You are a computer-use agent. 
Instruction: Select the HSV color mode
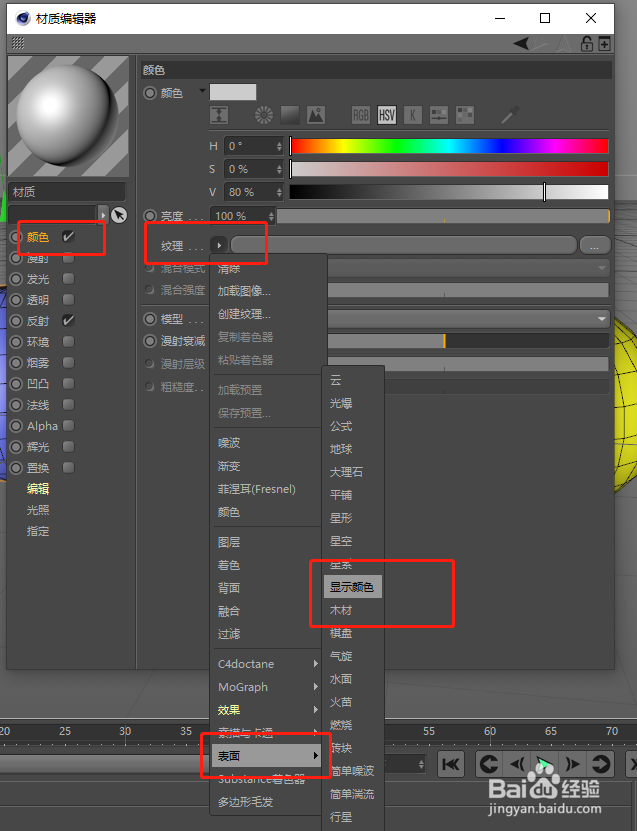tap(387, 115)
